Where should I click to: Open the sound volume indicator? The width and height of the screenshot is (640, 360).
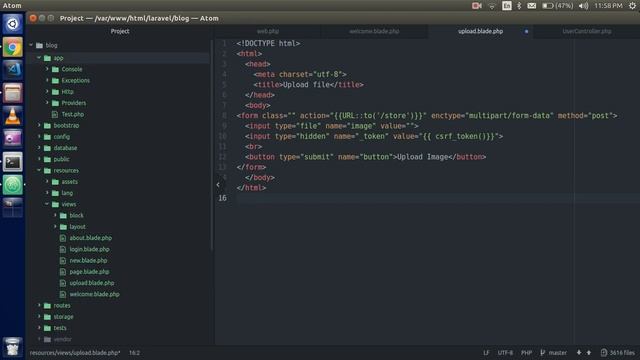click(584, 6)
